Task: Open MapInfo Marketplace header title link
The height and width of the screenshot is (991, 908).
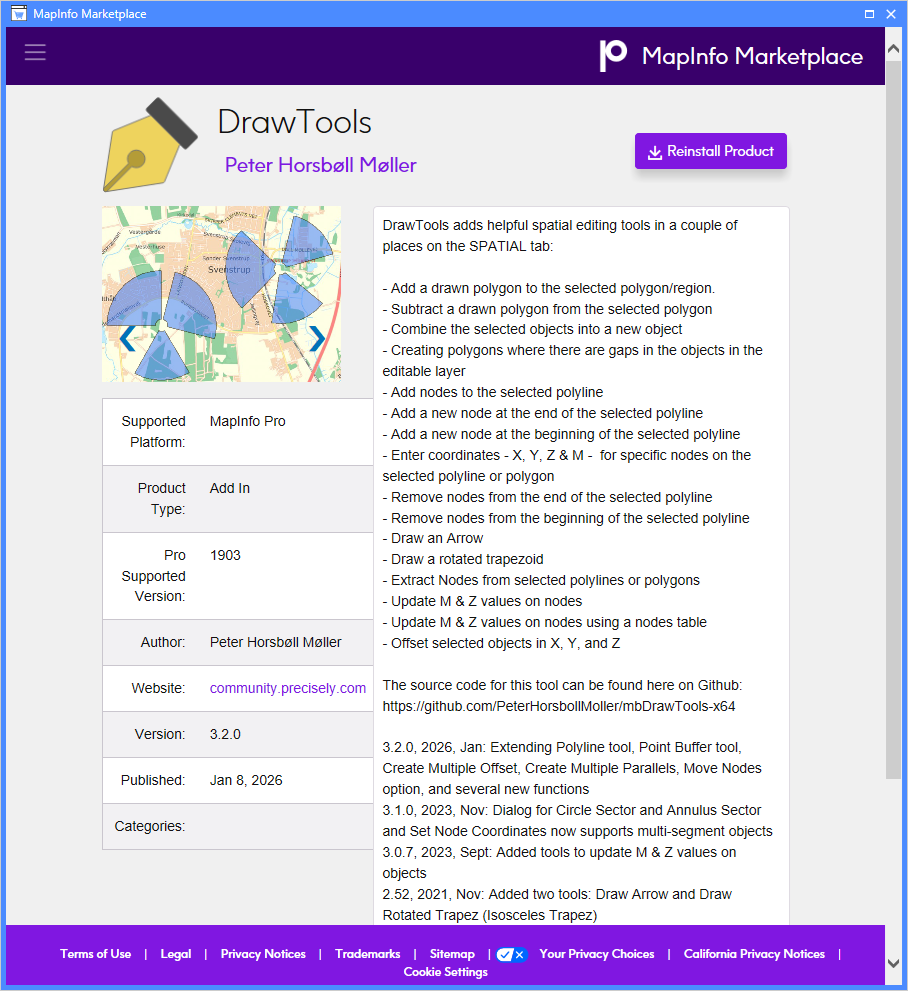Action: 753,56
